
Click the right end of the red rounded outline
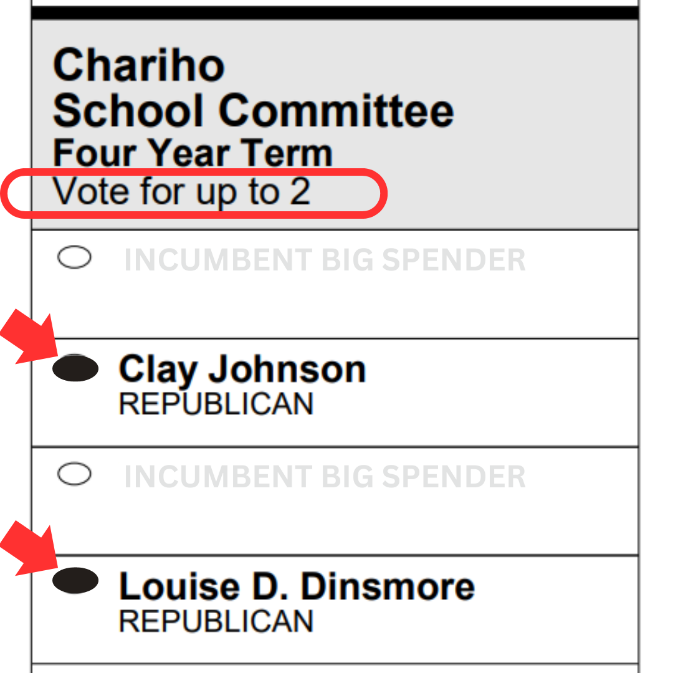click(x=383, y=192)
